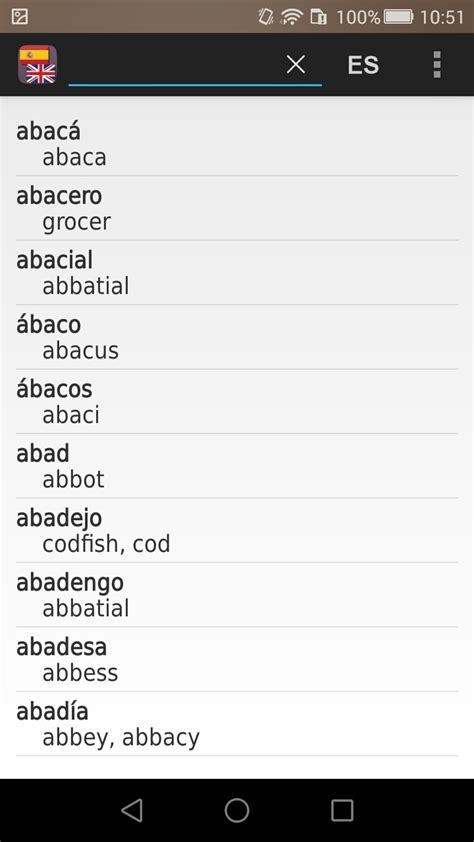This screenshot has width=474, height=842.
Task: Select the abacial entry
Action: (237, 273)
